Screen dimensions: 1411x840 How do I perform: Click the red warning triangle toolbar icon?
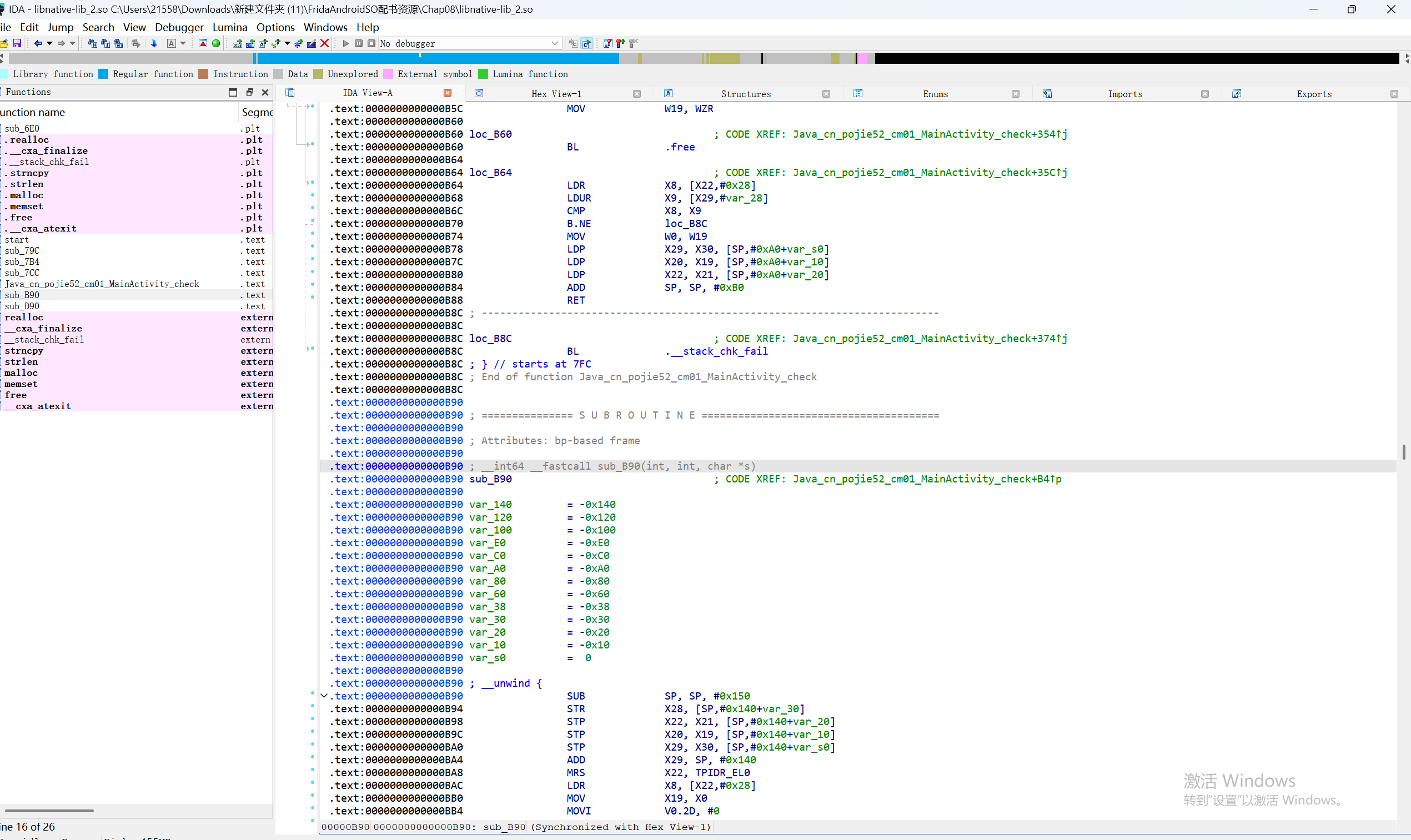[203, 43]
